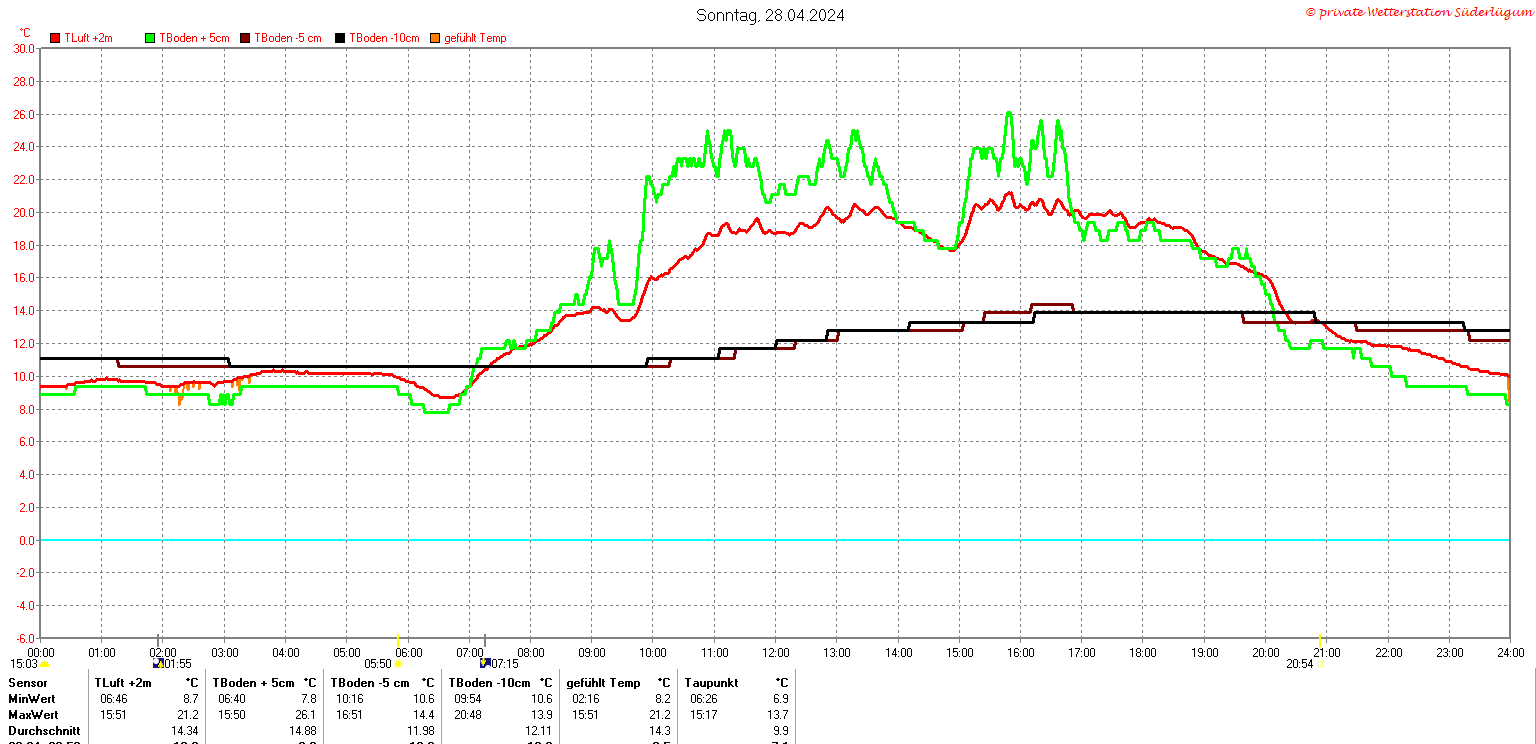The image size is (1536, 744).
Task: Click the sunset icon at 20:54
Action: (1320, 663)
